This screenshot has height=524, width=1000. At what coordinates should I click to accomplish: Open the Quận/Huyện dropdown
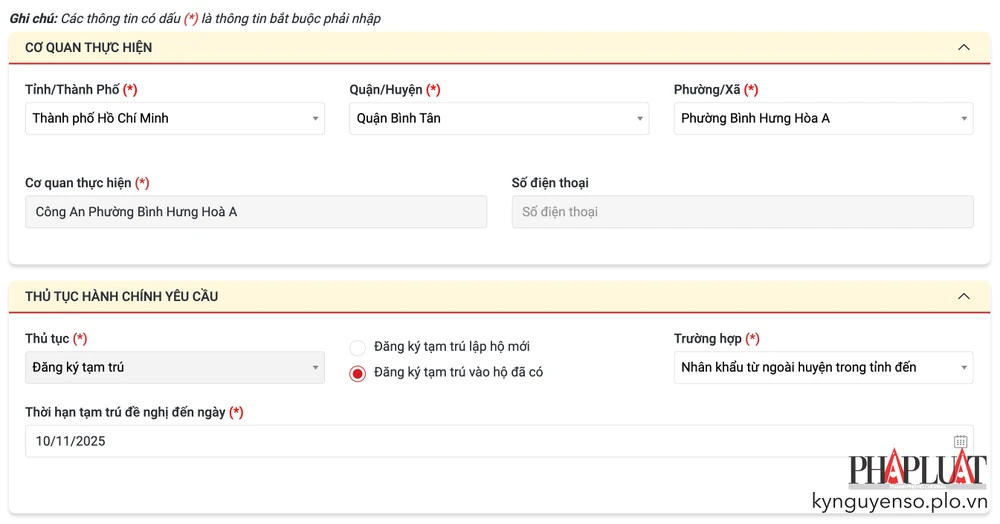click(x=498, y=118)
